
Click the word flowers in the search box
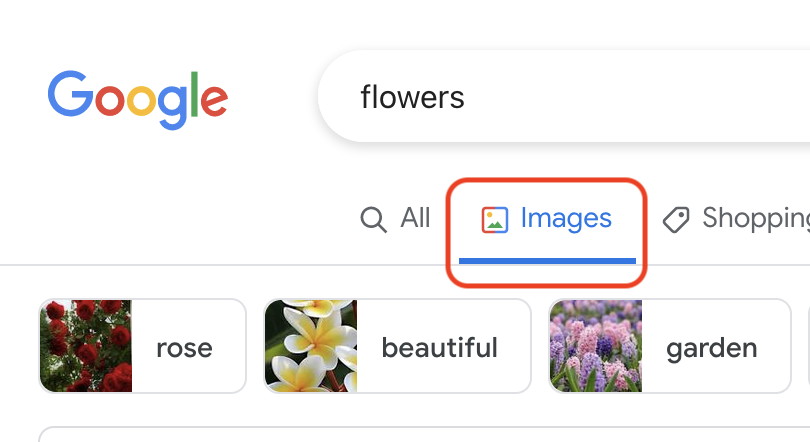(x=412, y=97)
